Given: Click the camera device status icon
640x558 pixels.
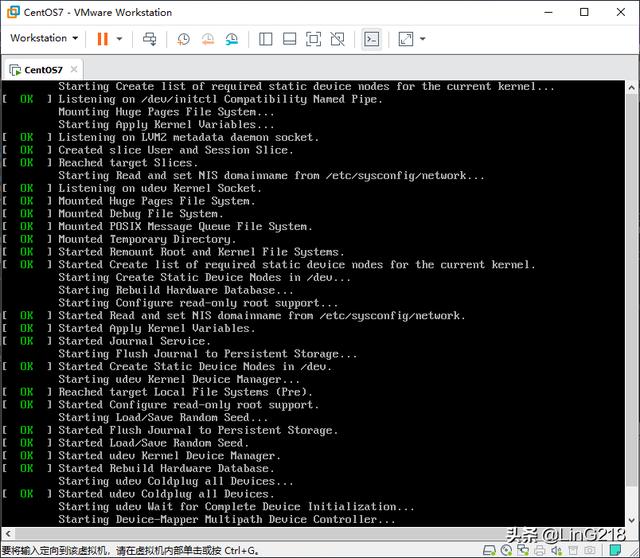Looking at the screenshot, I should point(589,550).
